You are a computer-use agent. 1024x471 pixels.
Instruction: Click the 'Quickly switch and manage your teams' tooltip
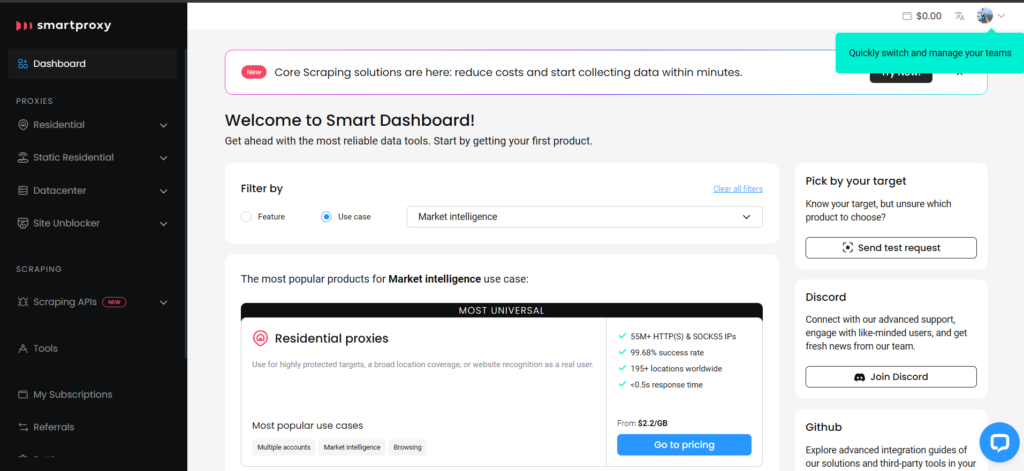tap(930, 53)
